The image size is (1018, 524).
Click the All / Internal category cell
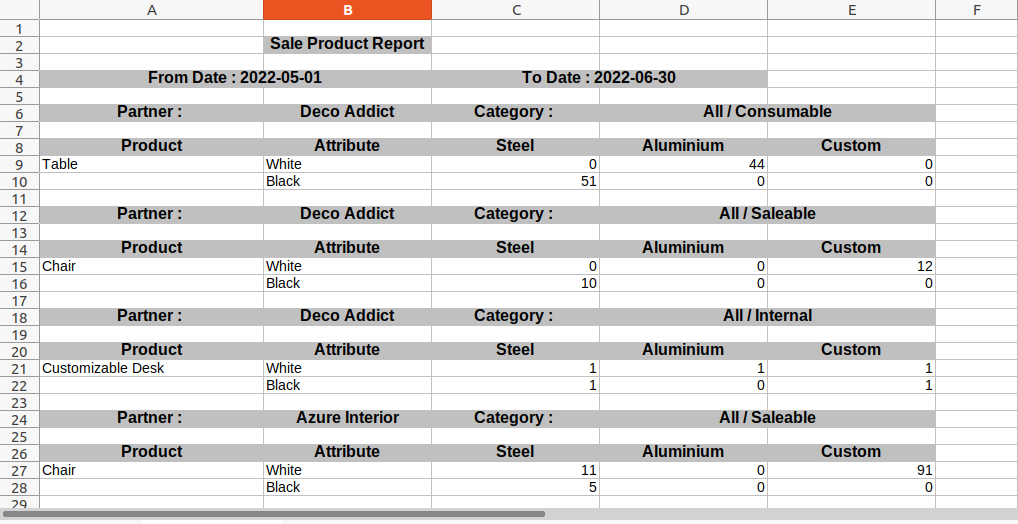(x=767, y=316)
